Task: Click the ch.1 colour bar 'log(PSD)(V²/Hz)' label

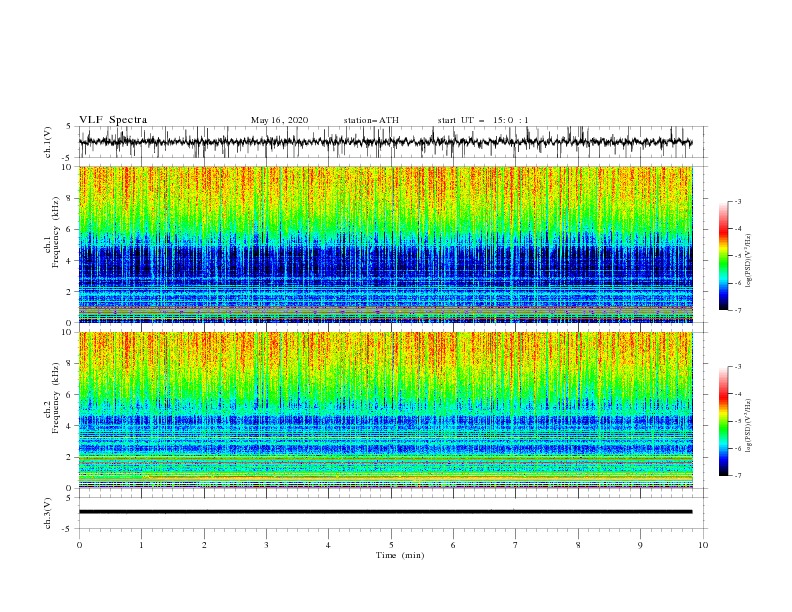Action: [x=749, y=260]
